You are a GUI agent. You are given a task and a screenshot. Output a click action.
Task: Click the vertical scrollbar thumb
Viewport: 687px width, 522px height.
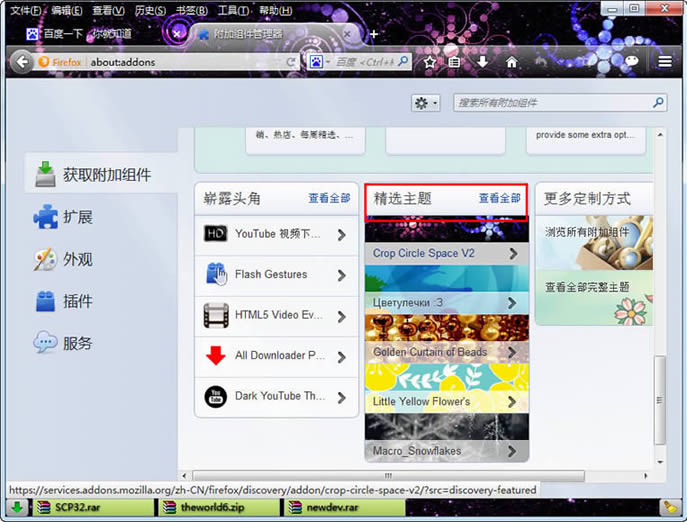tap(660, 400)
